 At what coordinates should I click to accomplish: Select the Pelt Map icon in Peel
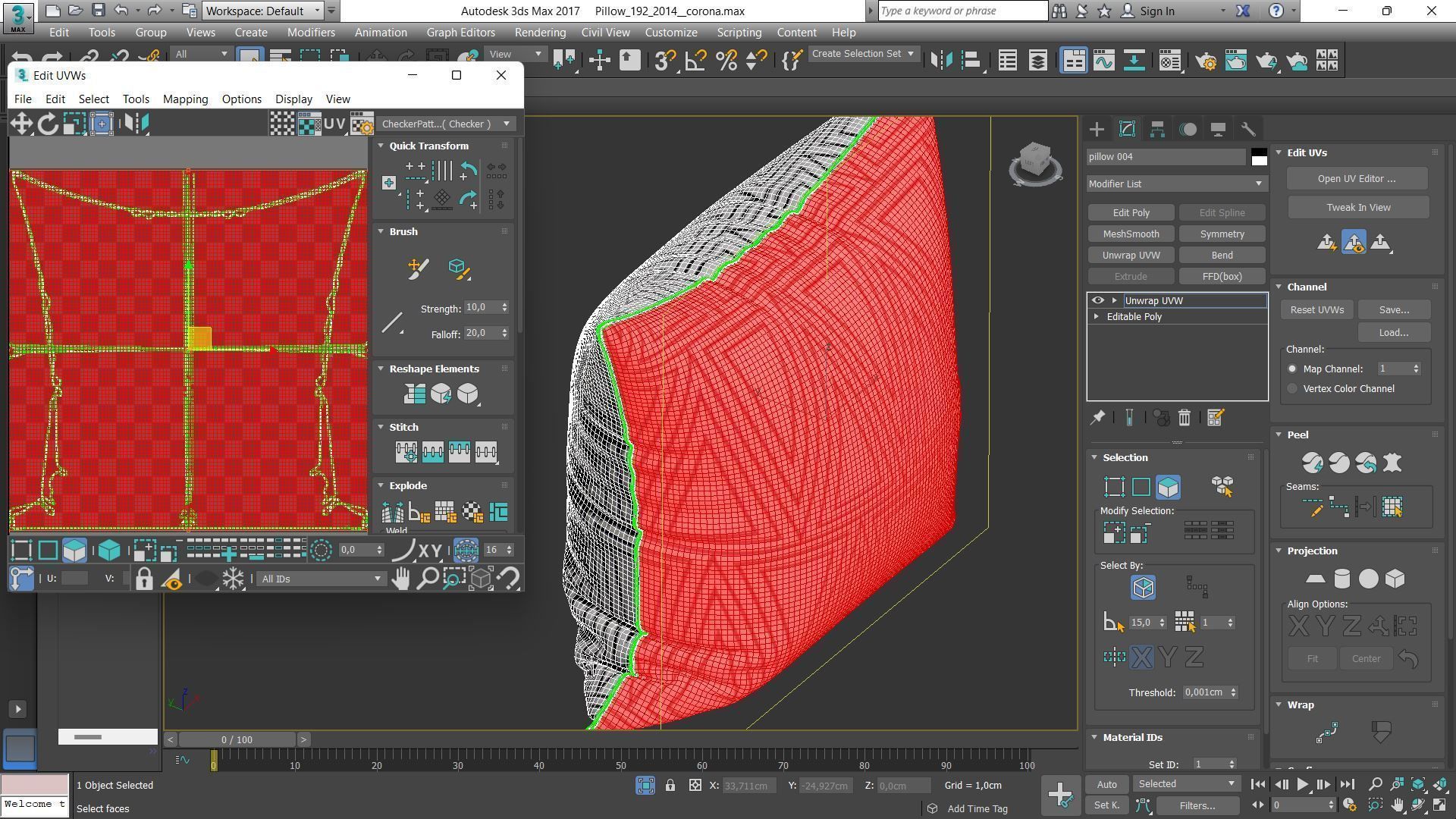point(1392,463)
